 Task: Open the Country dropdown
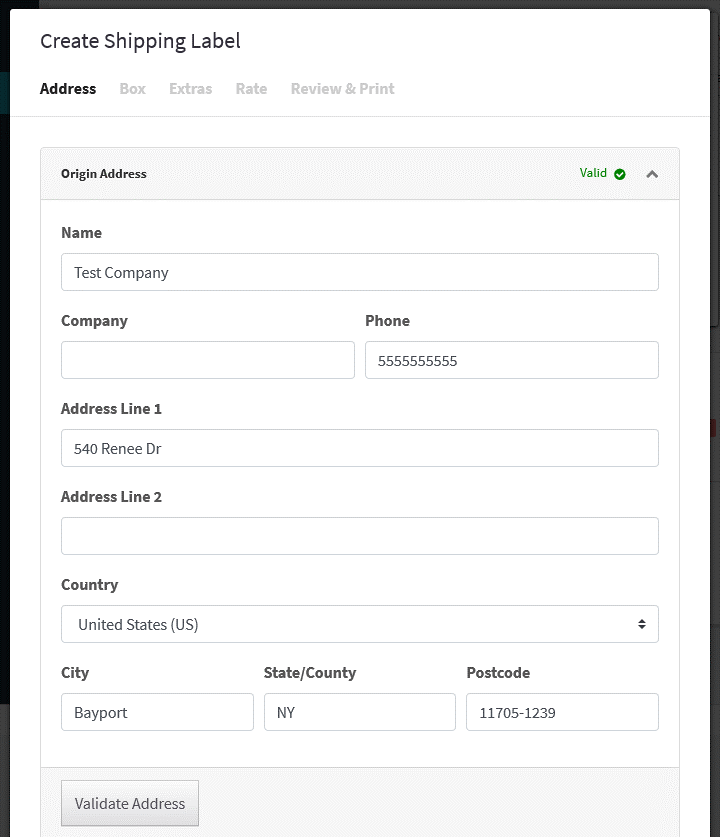[x=360, y=624]
